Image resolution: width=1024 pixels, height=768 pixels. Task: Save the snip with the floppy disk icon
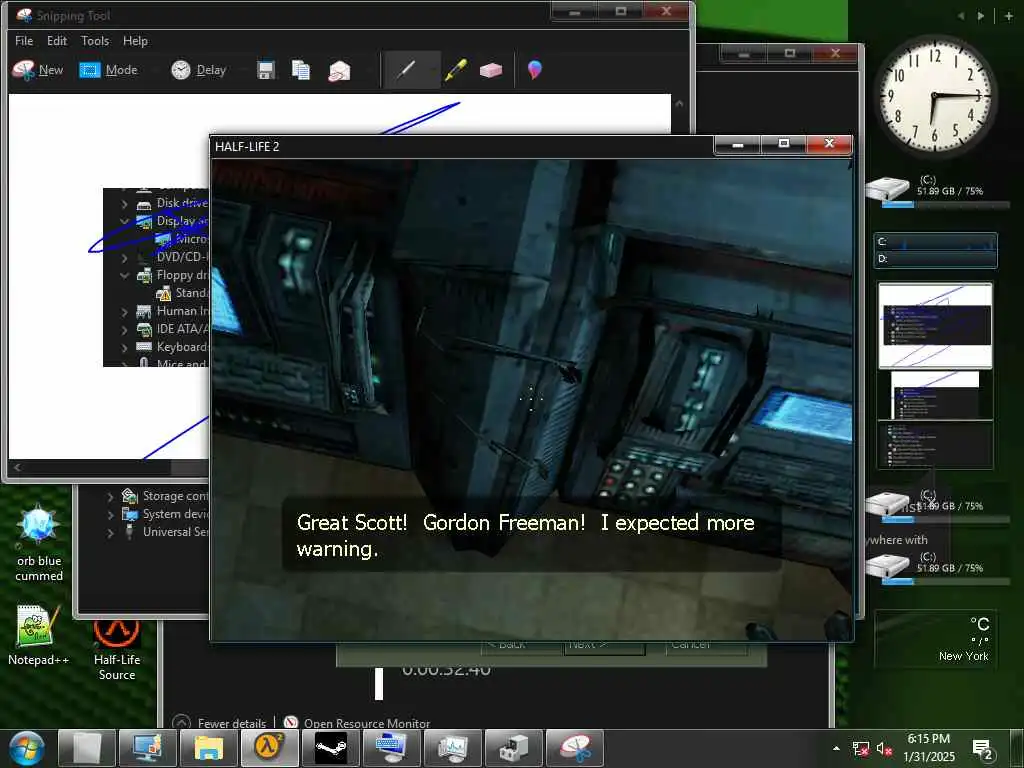[x=265, y=70]
